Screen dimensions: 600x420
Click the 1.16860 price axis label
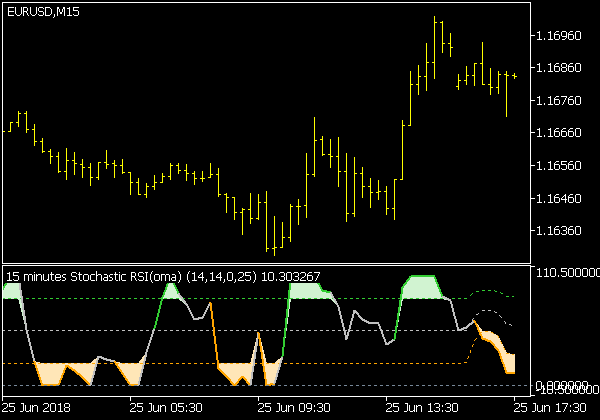[x=559, y=68]
